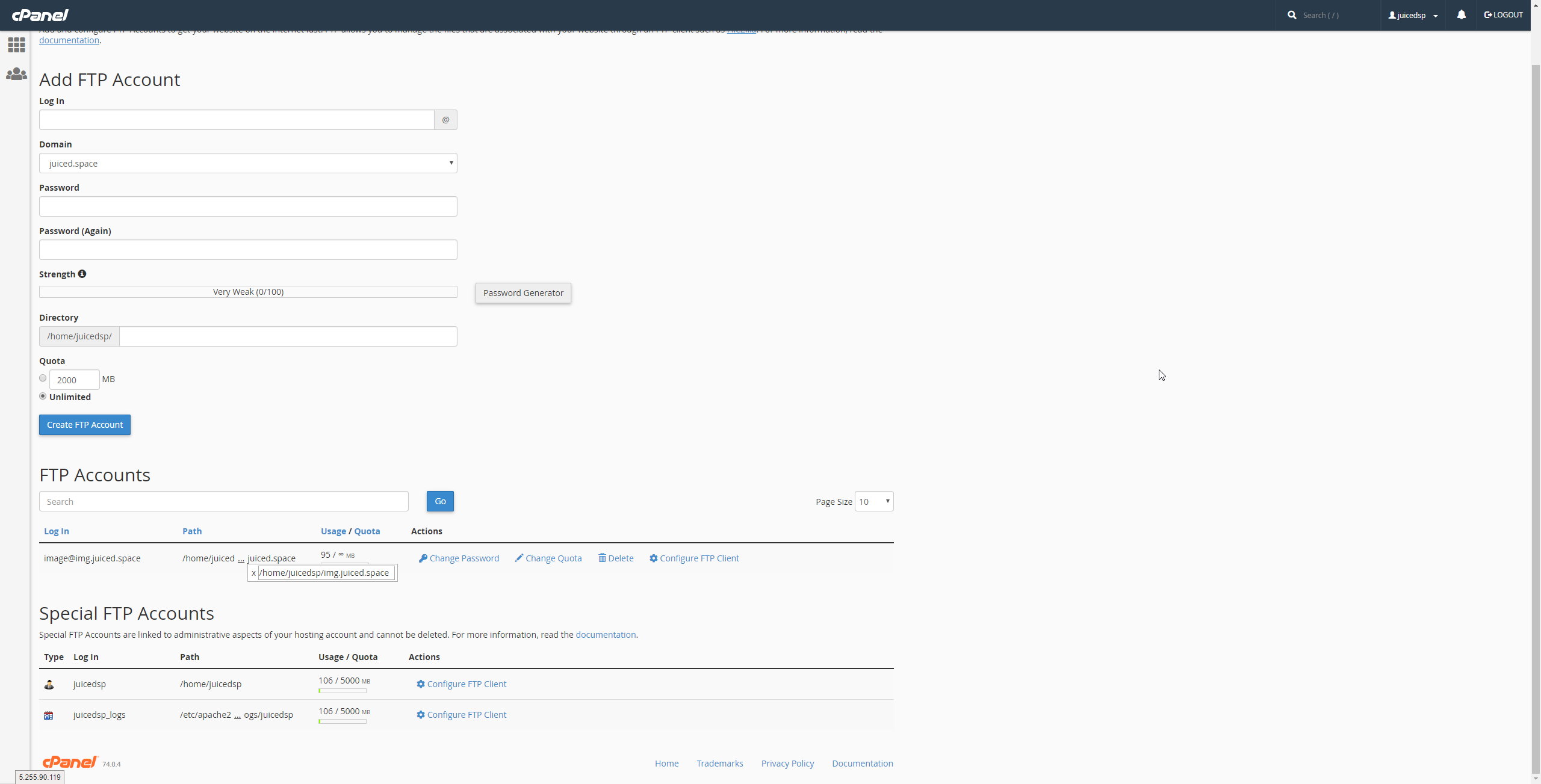The image size is (1541, 784).
Task: Click the Delete trash icon
Action: tap(602, 558)
